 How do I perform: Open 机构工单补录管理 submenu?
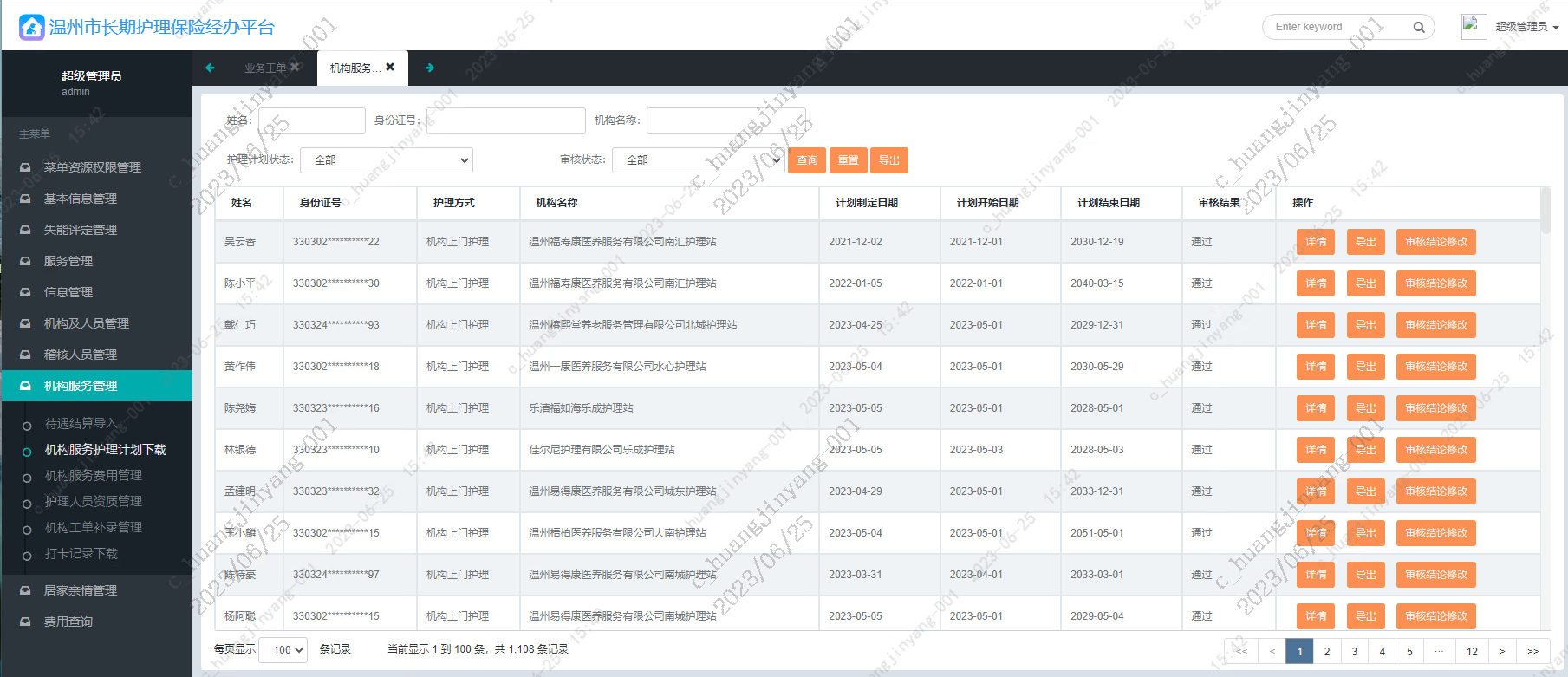coord(94,528)
